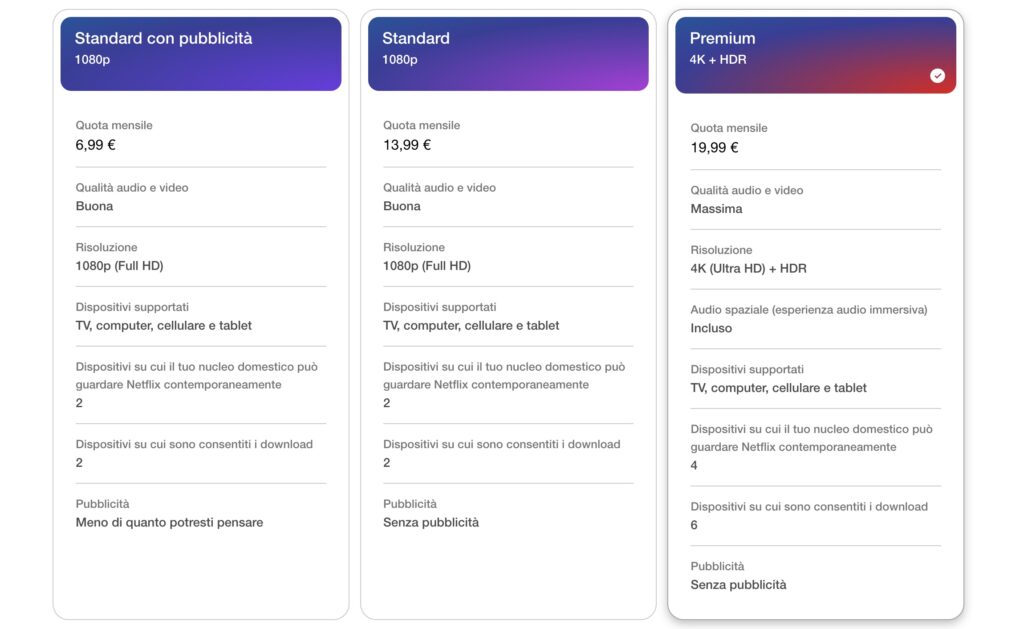Click 1080p (Full HD) in the Standard card
The width and height of the screenshot is (1024, 629).
[x=427, y=267]
